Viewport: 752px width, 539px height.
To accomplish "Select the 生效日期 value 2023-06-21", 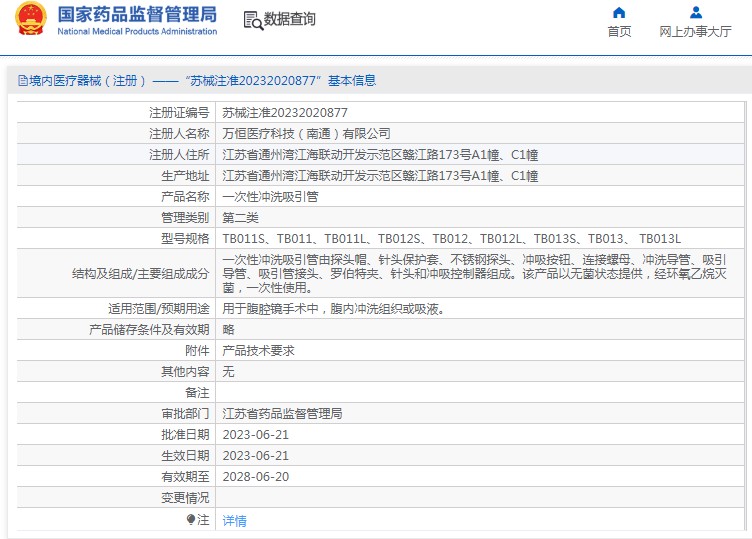I will tap(256, 456).
